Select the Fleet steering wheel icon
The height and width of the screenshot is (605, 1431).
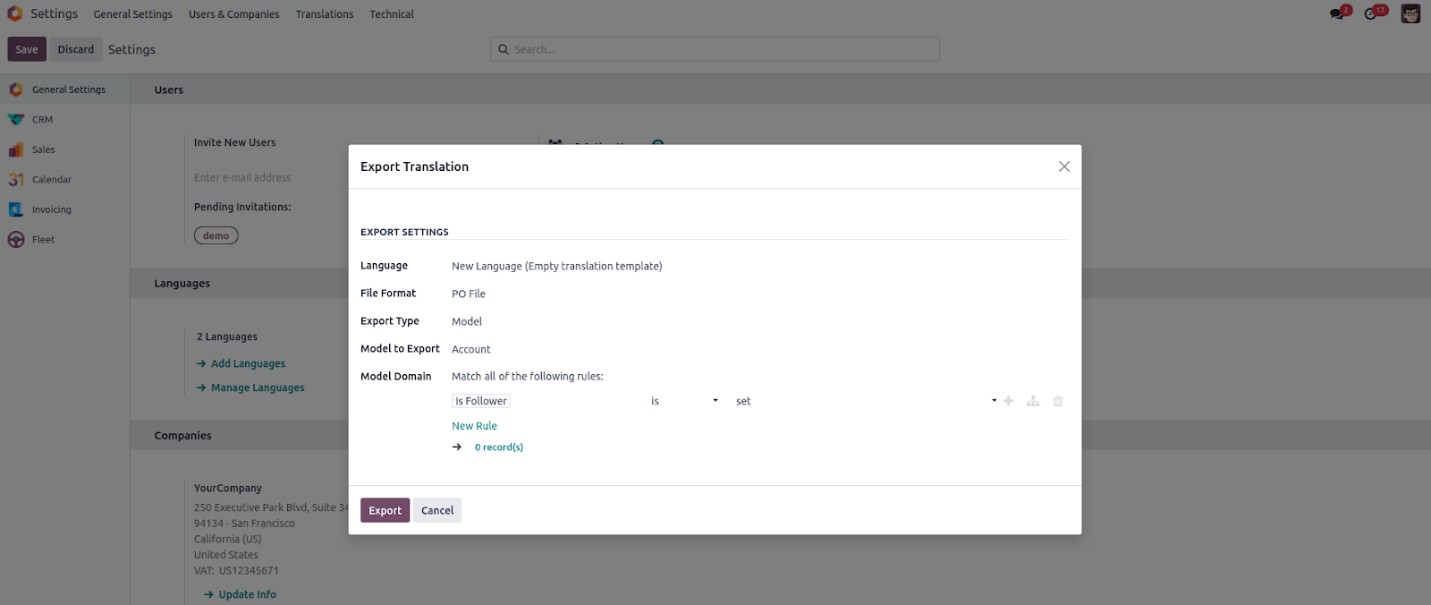pyautogui.click(x=16, y=240)
